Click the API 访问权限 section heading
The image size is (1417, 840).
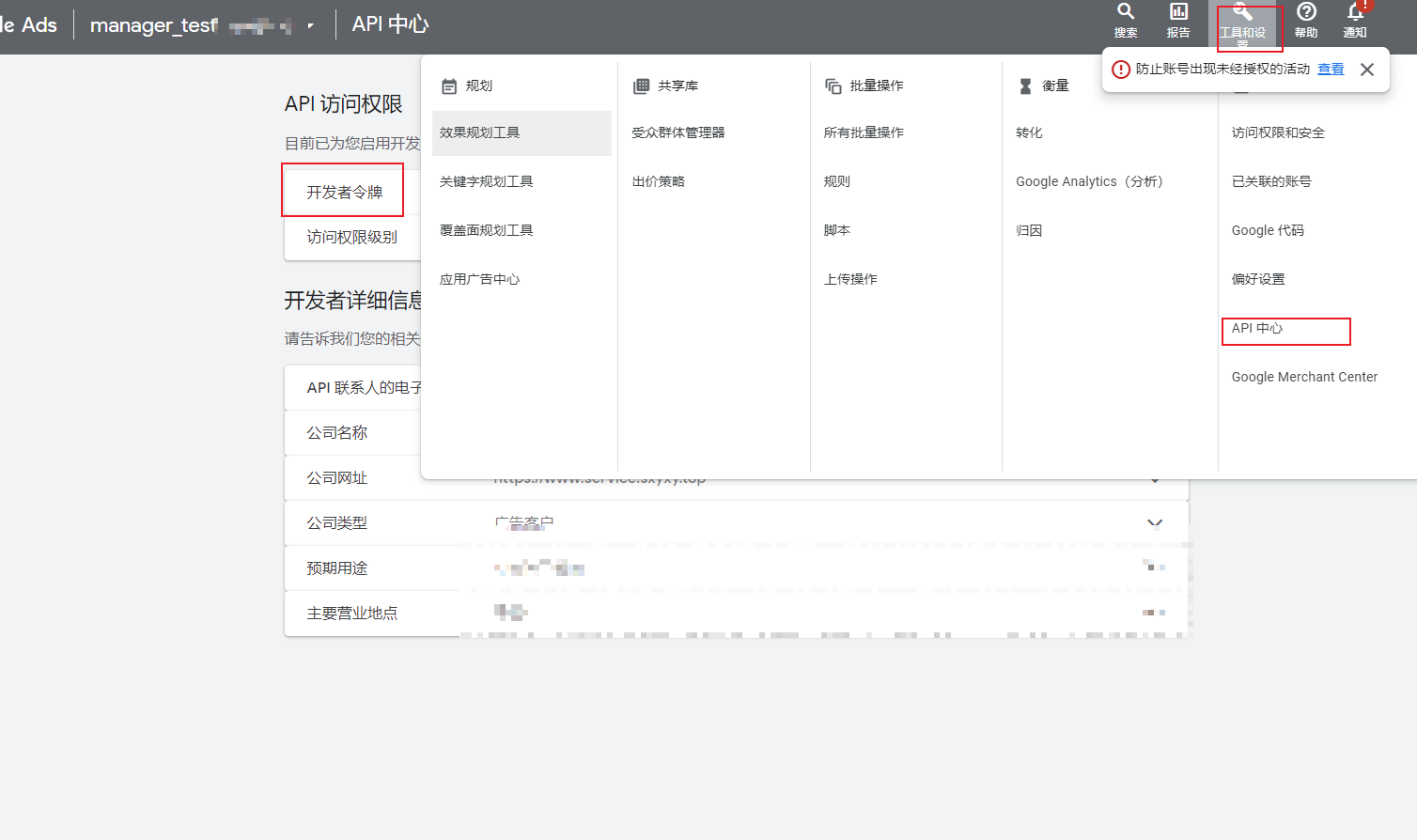tap(344, 104)
